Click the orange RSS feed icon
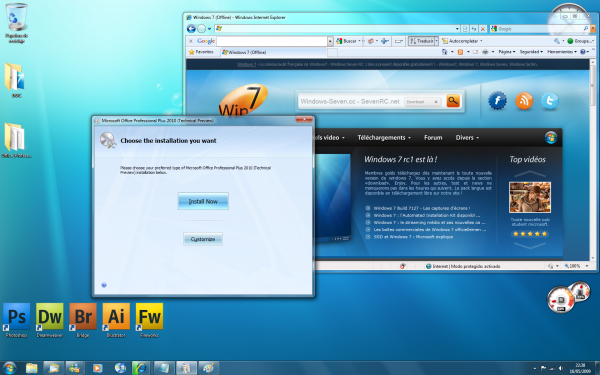This screenshot has height=375, width=600. click(524, 101)
